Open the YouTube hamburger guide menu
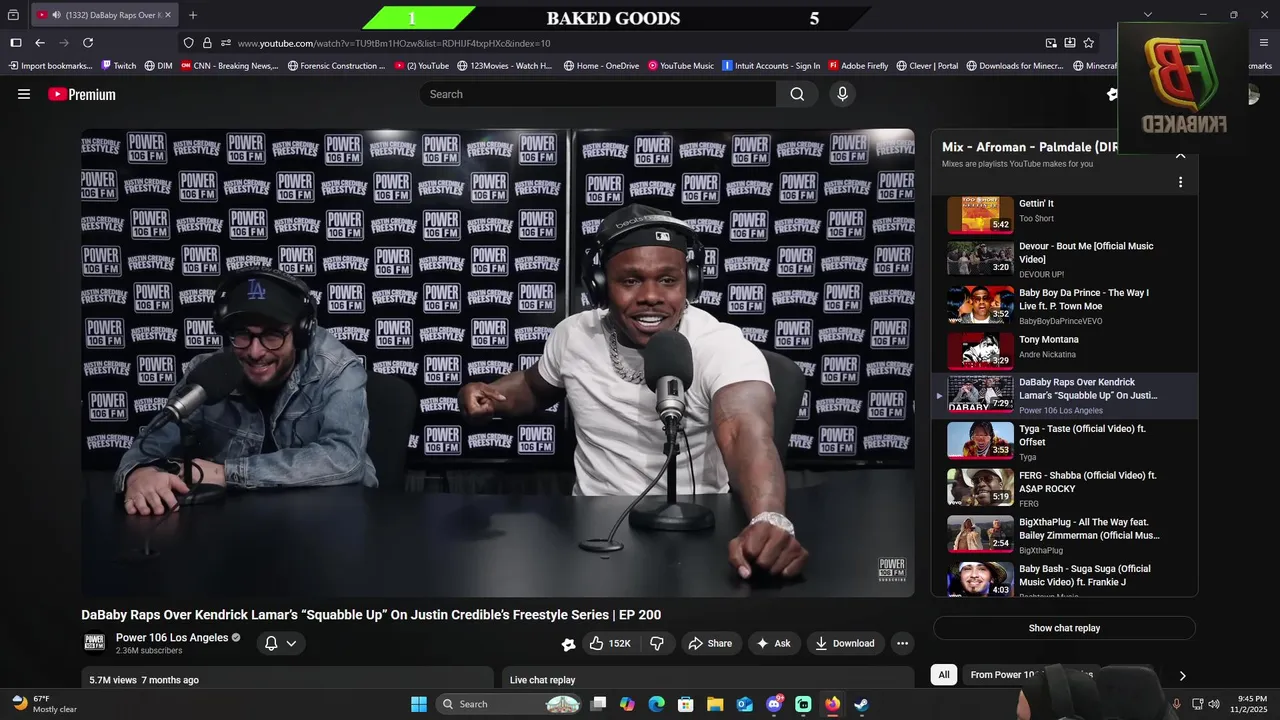Viewport: 1280px width, 720px height. click(x=24, y=94)
